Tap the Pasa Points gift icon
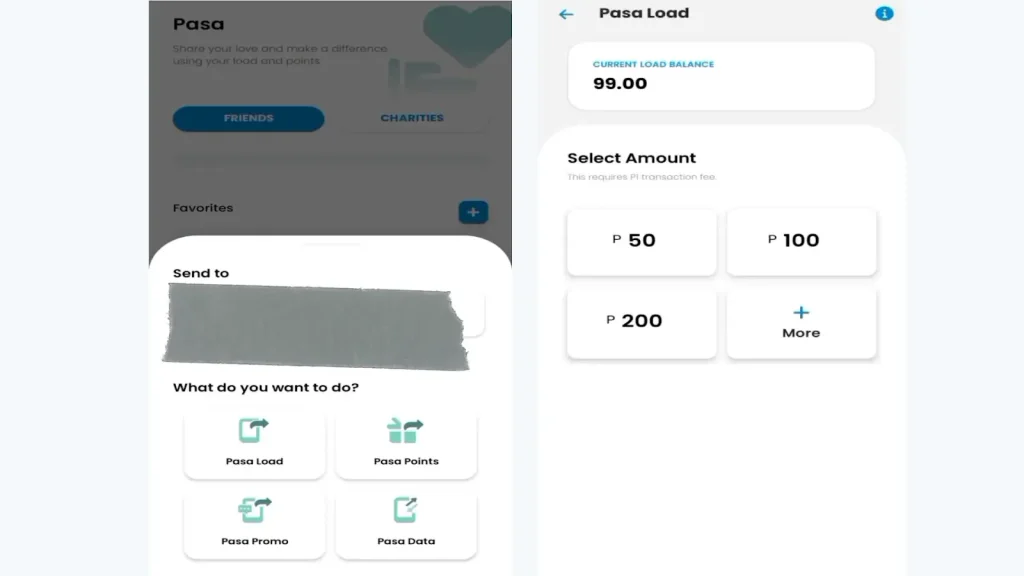This screenshot has width=1024, height=576. (405, 430)
